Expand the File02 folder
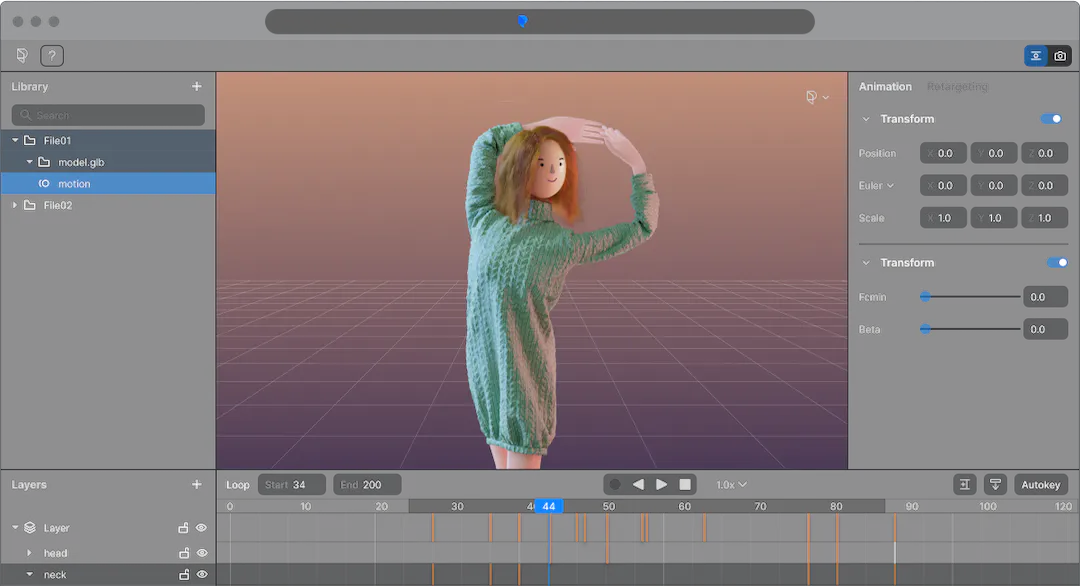The image size is (1080, 586). pyautogui.click(x=15, y=205)
